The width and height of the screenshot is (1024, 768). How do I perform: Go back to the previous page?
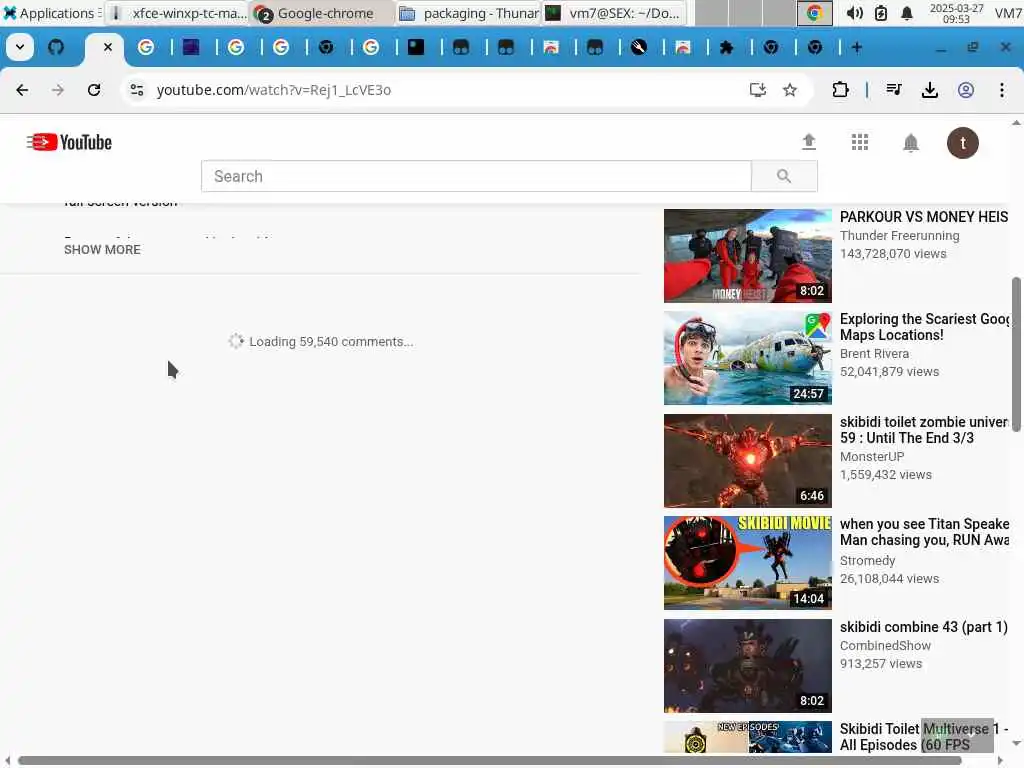point(22,90)
